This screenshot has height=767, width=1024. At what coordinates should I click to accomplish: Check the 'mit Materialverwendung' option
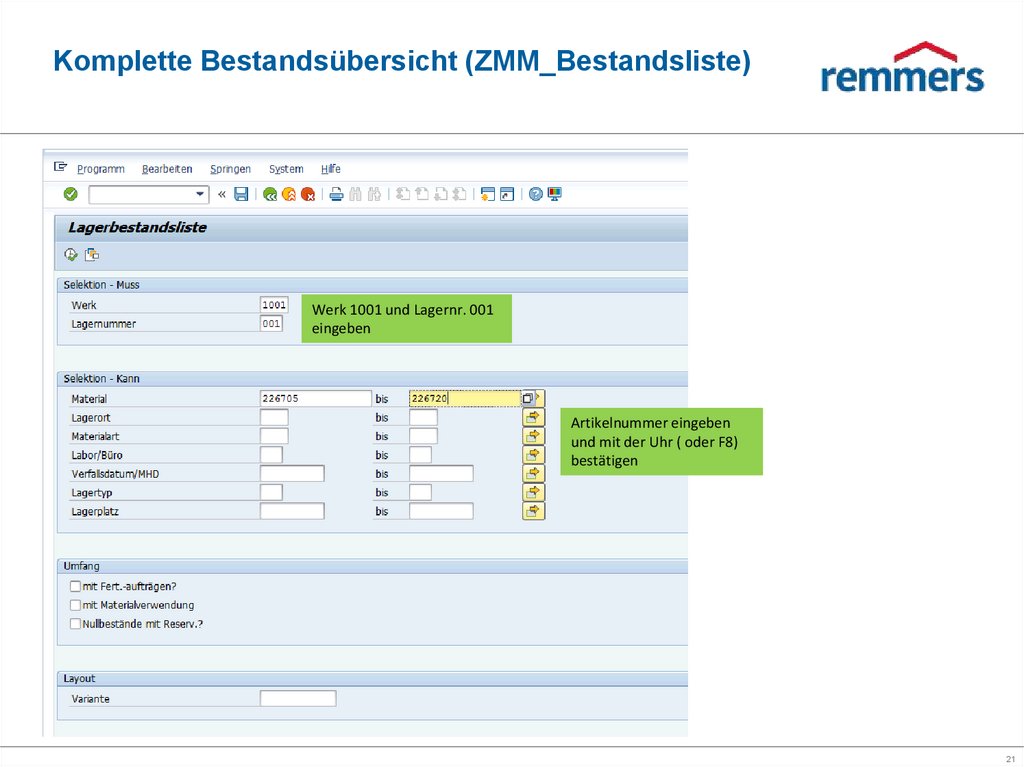tap(75, 605)
